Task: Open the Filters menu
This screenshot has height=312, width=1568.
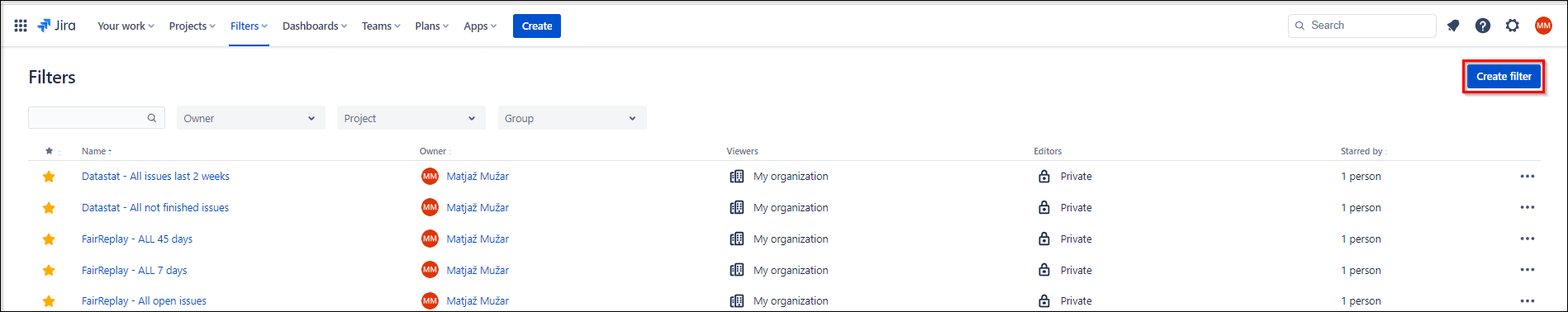Action: coord(249,26)
